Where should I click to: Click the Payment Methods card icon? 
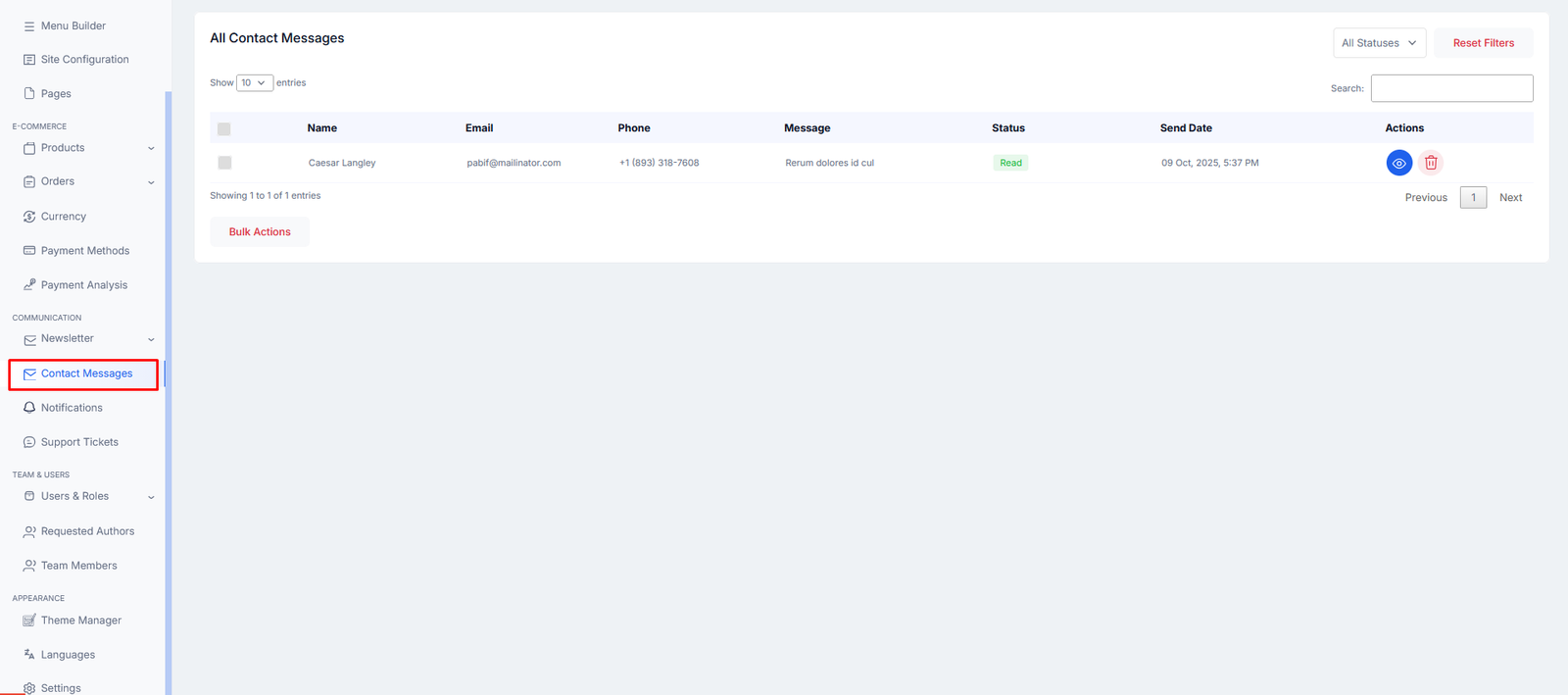(x=29, y=251)
